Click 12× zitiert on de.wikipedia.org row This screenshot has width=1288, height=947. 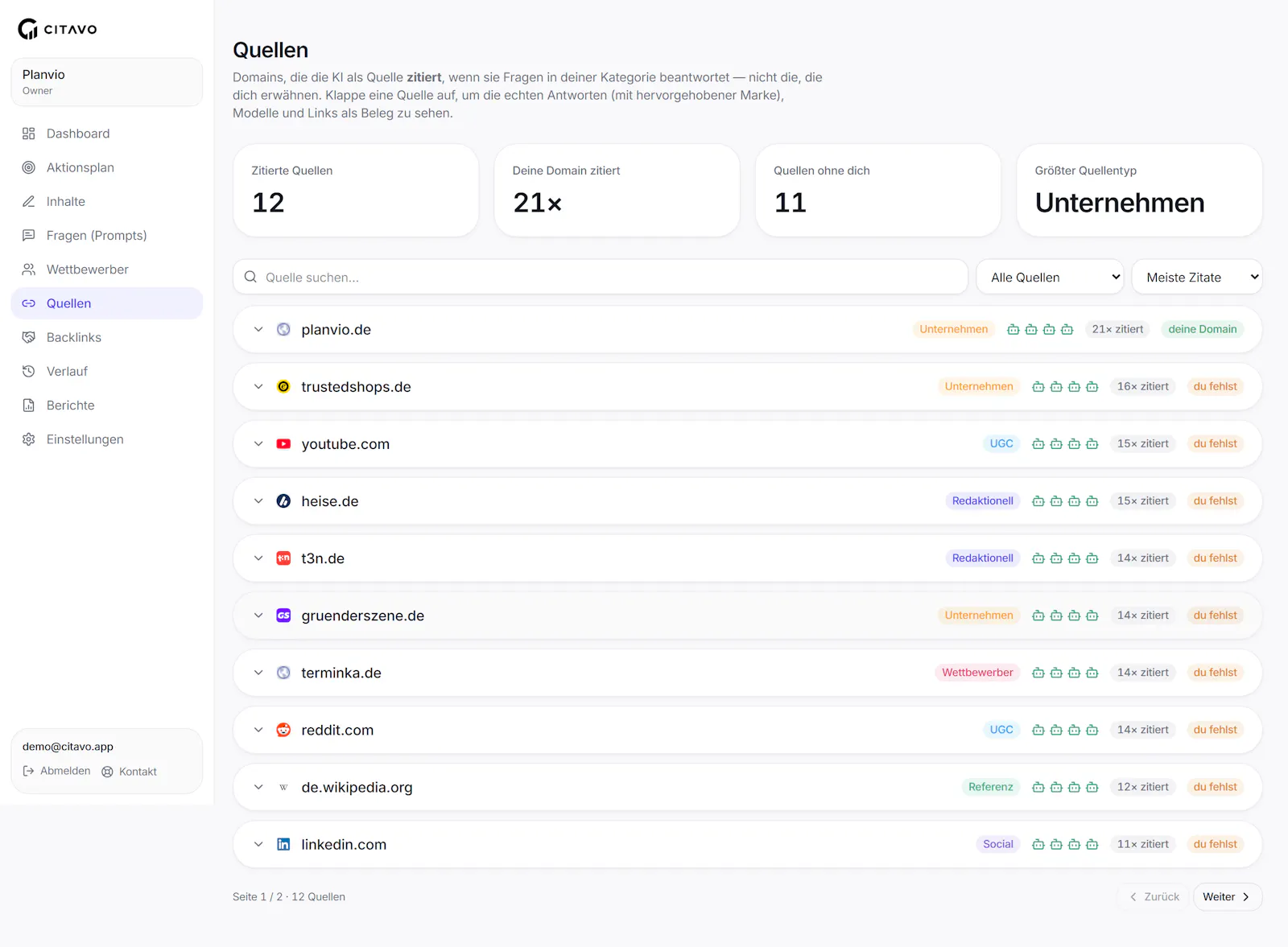coord(1142,787)
